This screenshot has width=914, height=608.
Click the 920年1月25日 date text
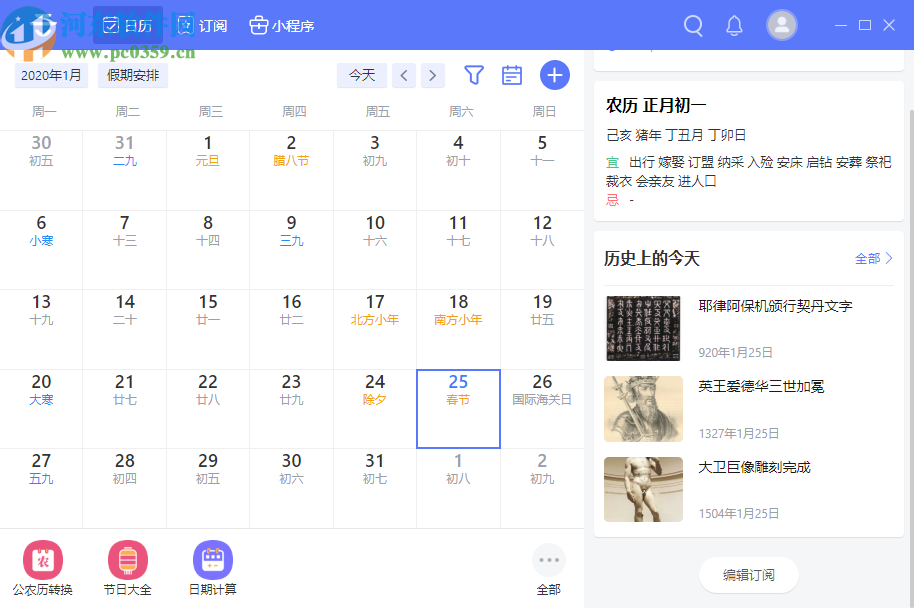click(x=736, y=353)
